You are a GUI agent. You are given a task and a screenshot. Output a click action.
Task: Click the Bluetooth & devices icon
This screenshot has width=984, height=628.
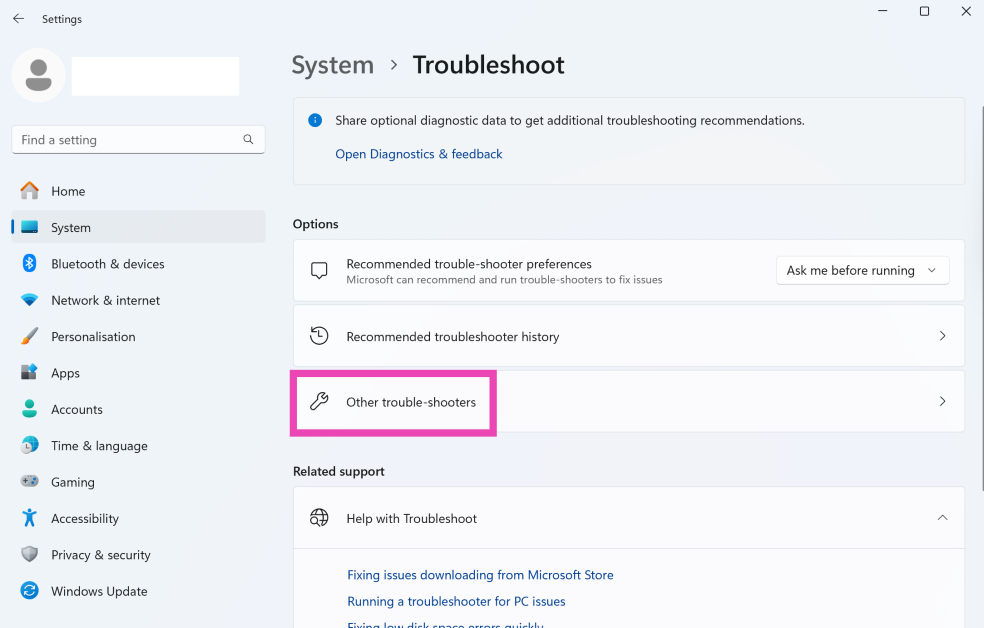point(30,264)
